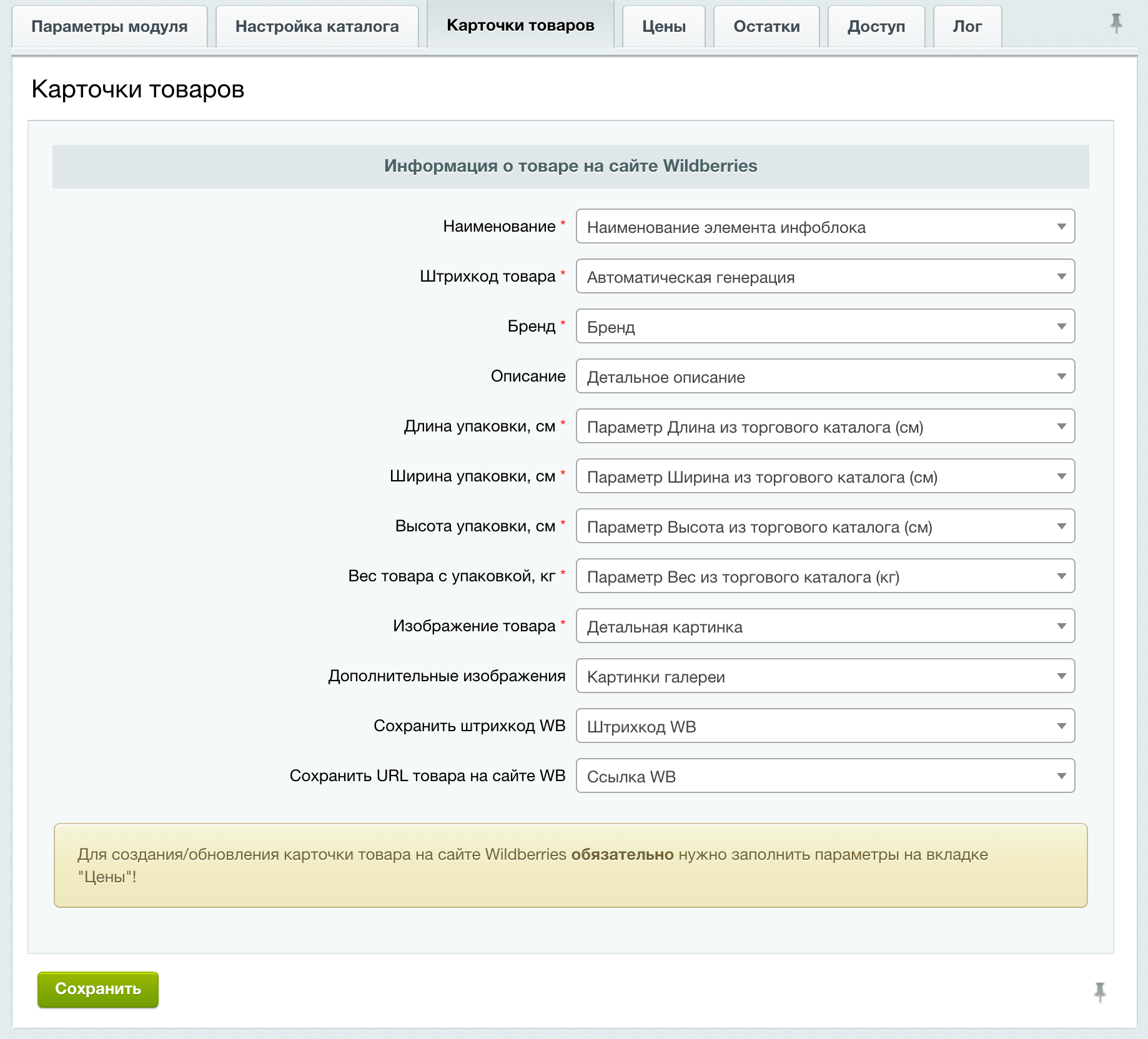
Task: Open the Штрихкод товара dropdown
Action: [824, 277]
